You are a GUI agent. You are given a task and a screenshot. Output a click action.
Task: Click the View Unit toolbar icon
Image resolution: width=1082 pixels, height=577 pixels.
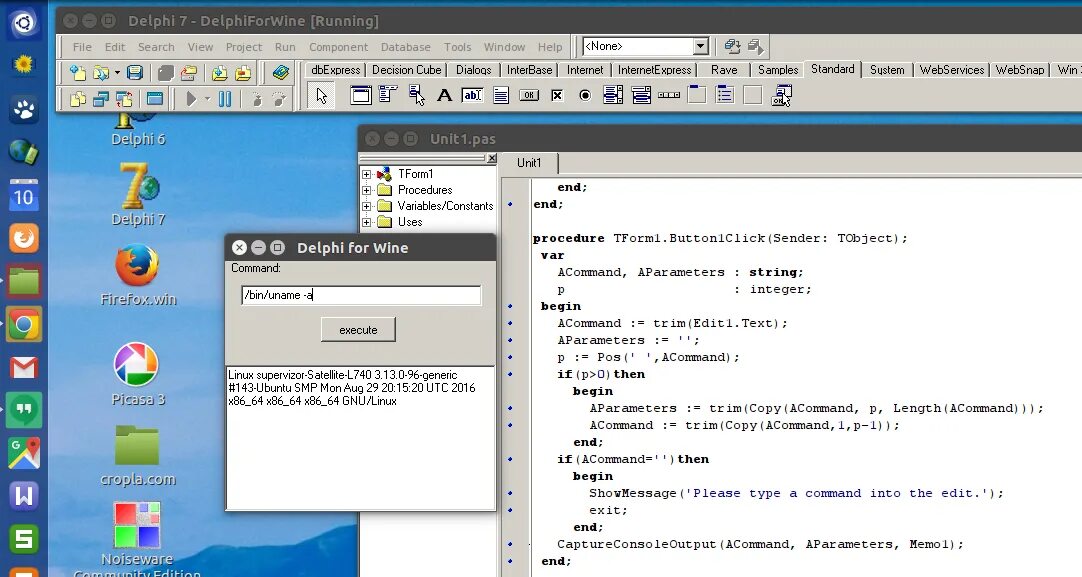(78, 99)
